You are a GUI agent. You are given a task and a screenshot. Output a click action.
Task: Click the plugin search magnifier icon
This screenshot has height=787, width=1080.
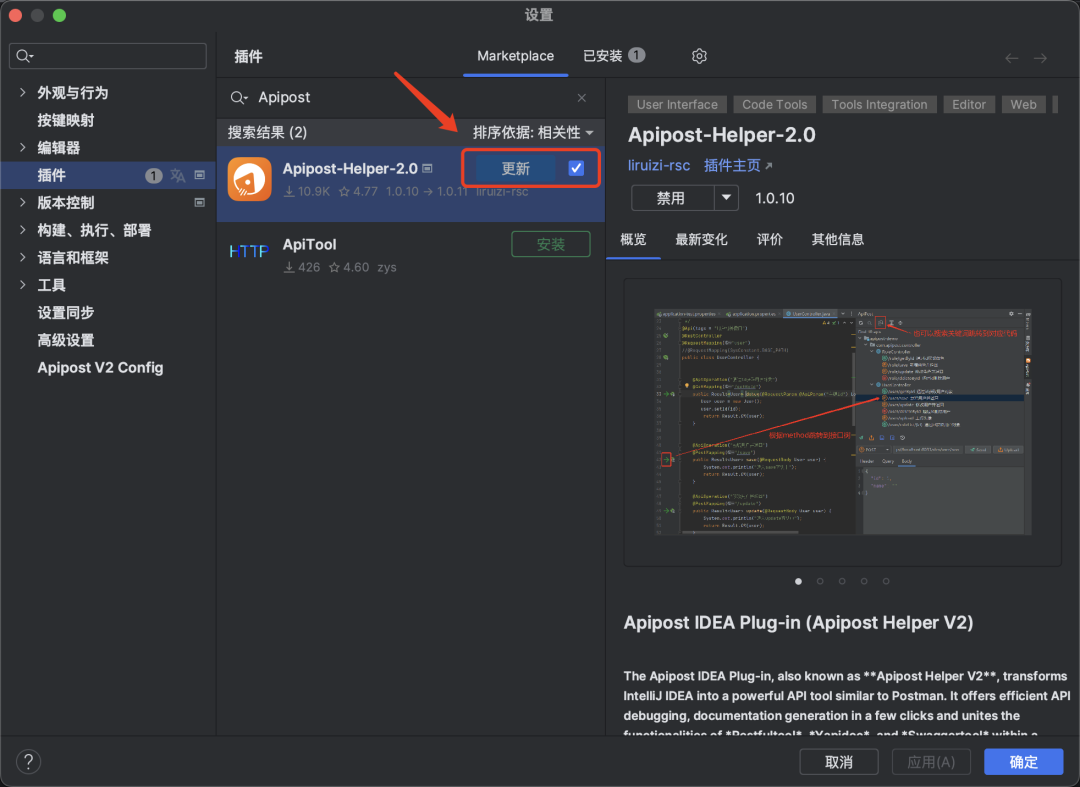pos(238,98)
